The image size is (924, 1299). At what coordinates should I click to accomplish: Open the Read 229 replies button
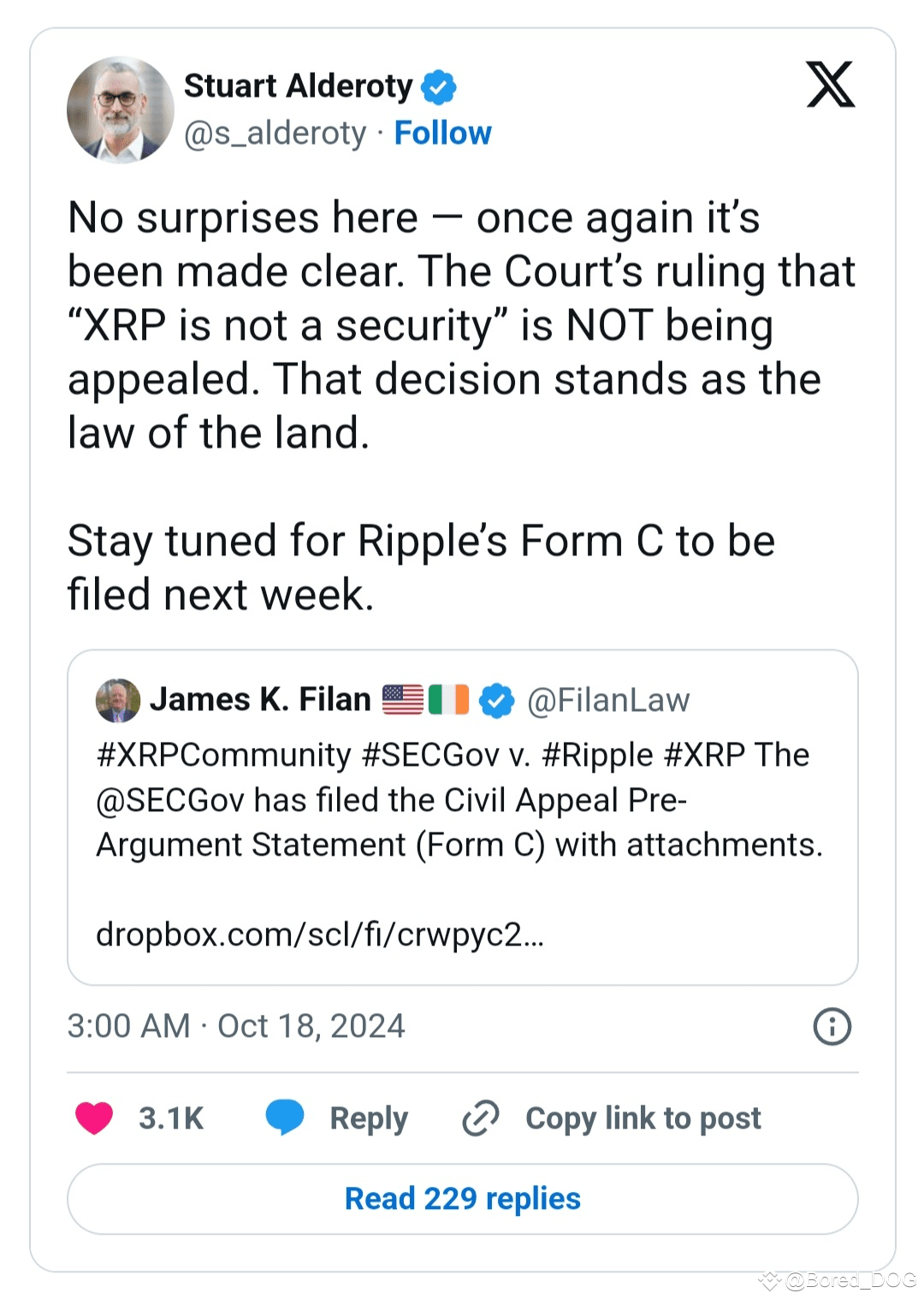point(462,1199)
